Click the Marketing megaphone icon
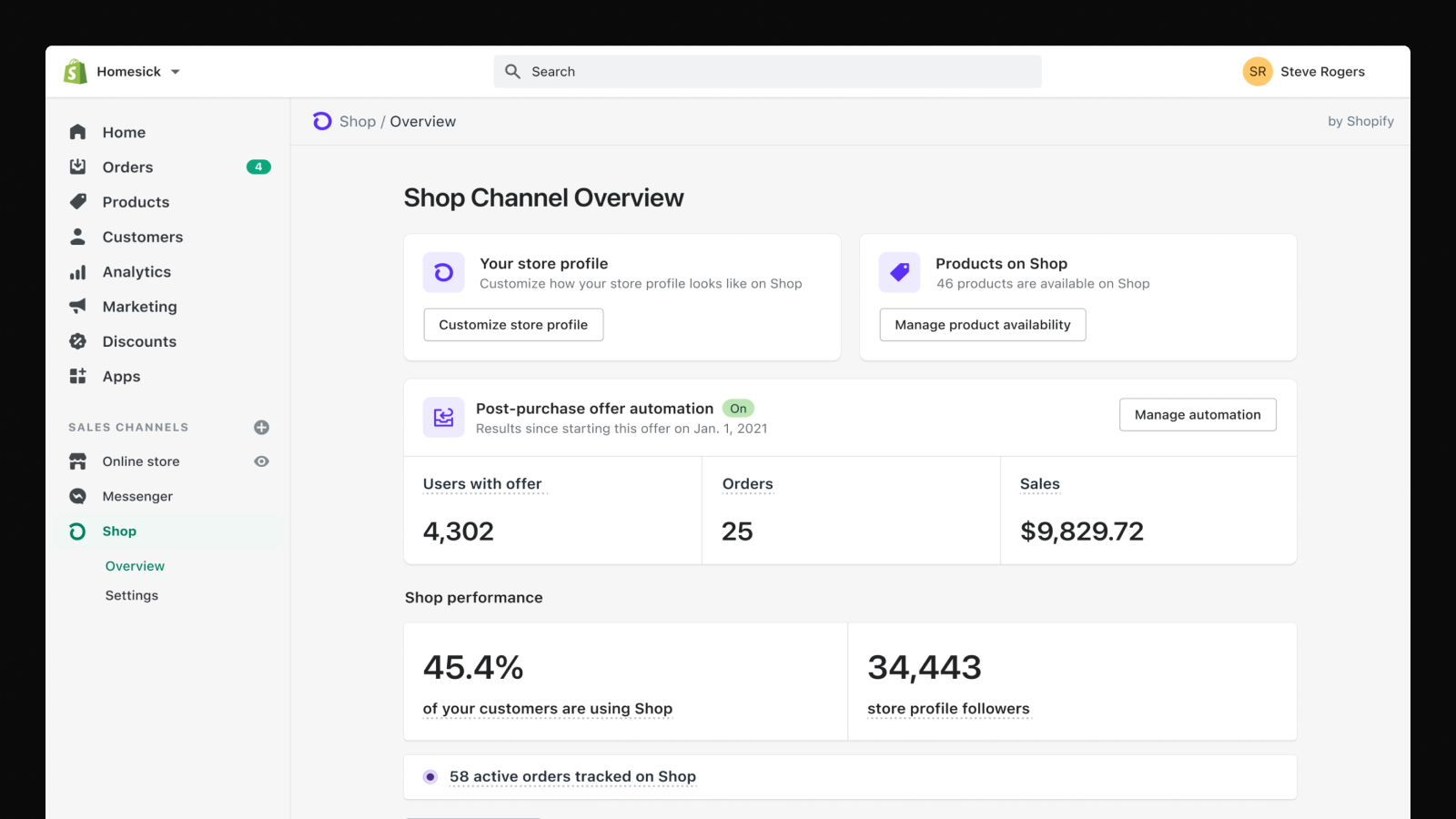 [78, 307]
